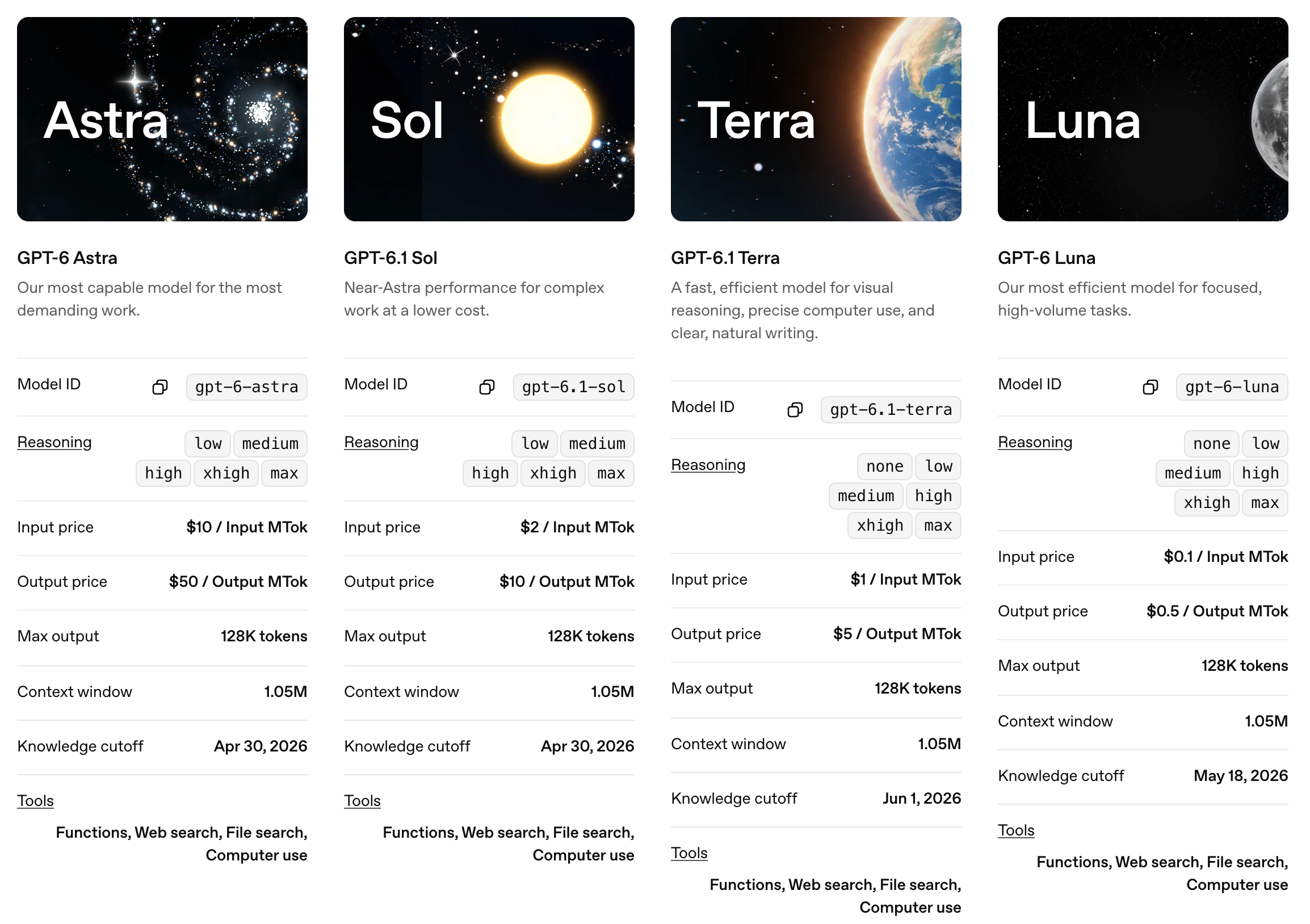The height and width of the screenshot is (924, 1310).
Task: Open the Reasoning link under GPT-6 Astra
Action: pos(54,442)
